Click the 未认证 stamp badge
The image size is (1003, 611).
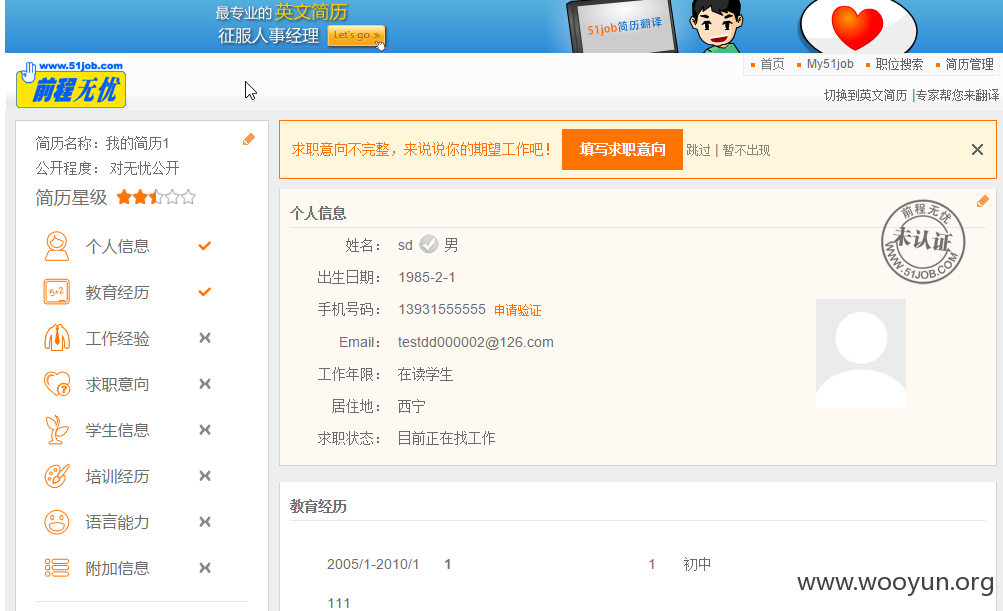[922, 241]
